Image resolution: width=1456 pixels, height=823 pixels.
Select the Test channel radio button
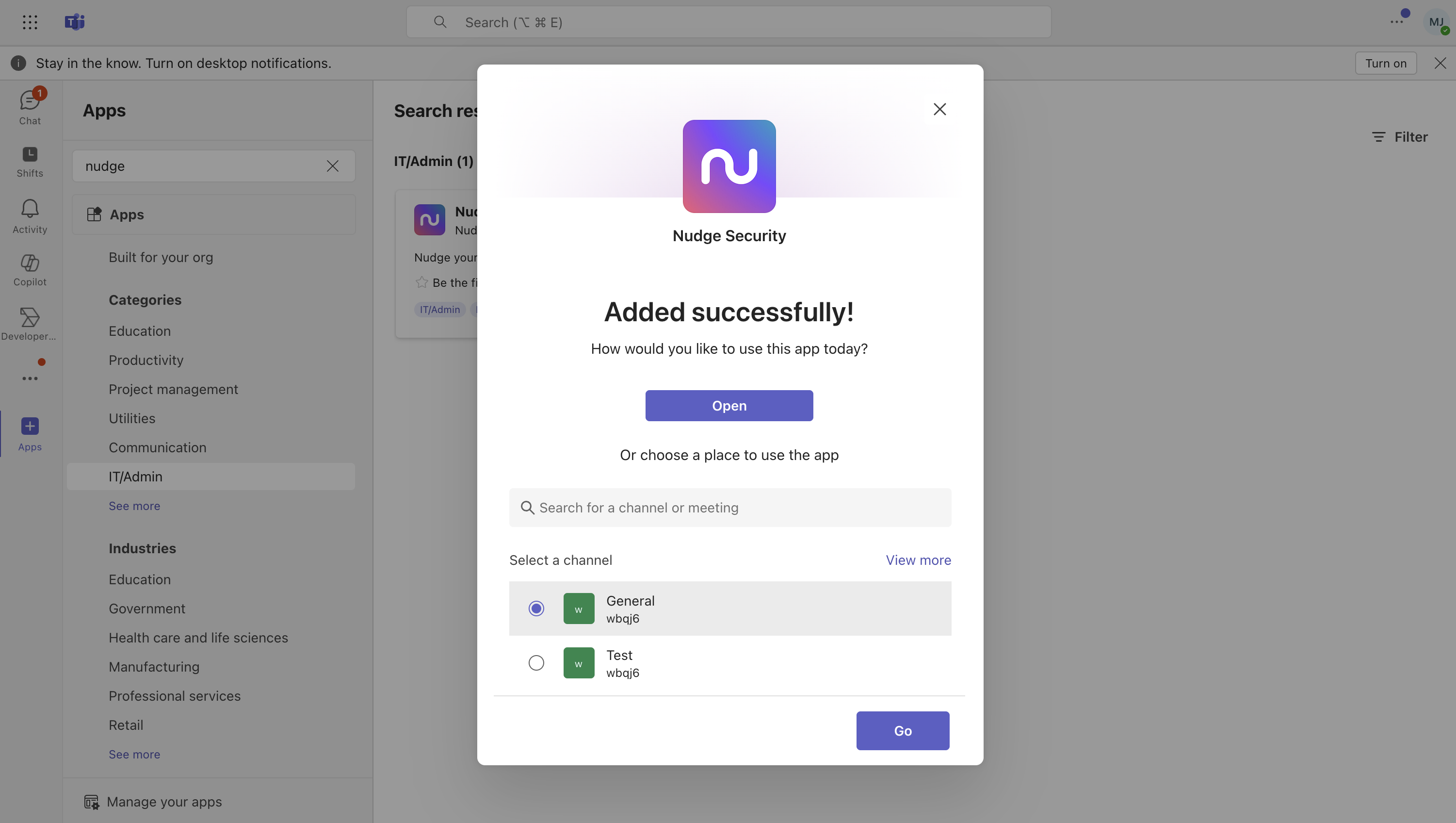point(536,662)
